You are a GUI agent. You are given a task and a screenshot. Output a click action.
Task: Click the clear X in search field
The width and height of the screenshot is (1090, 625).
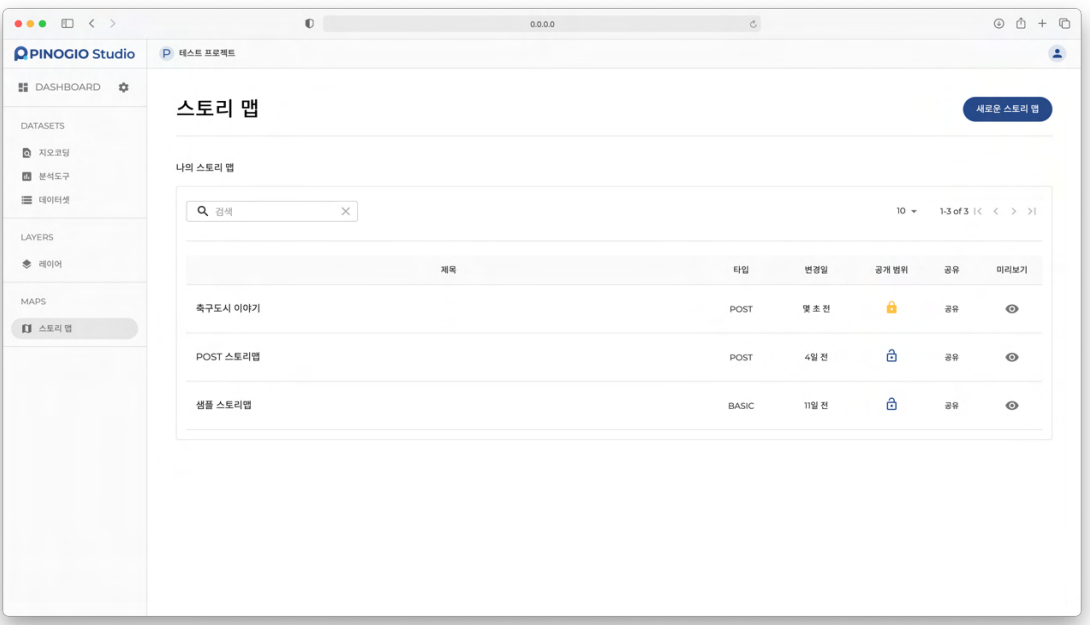[x=346, y=211]
